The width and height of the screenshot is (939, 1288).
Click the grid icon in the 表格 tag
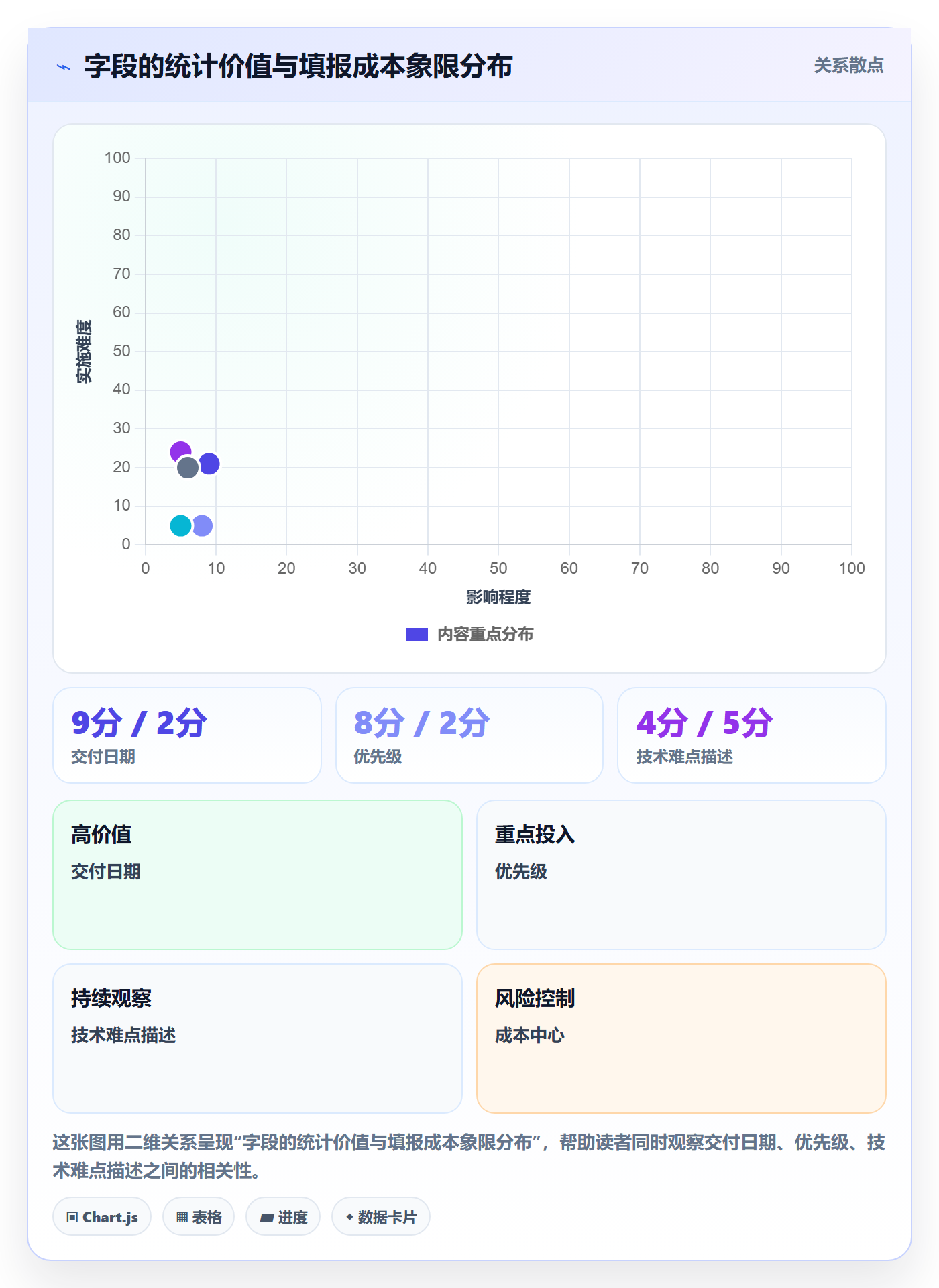click(x=182, y=1218)
